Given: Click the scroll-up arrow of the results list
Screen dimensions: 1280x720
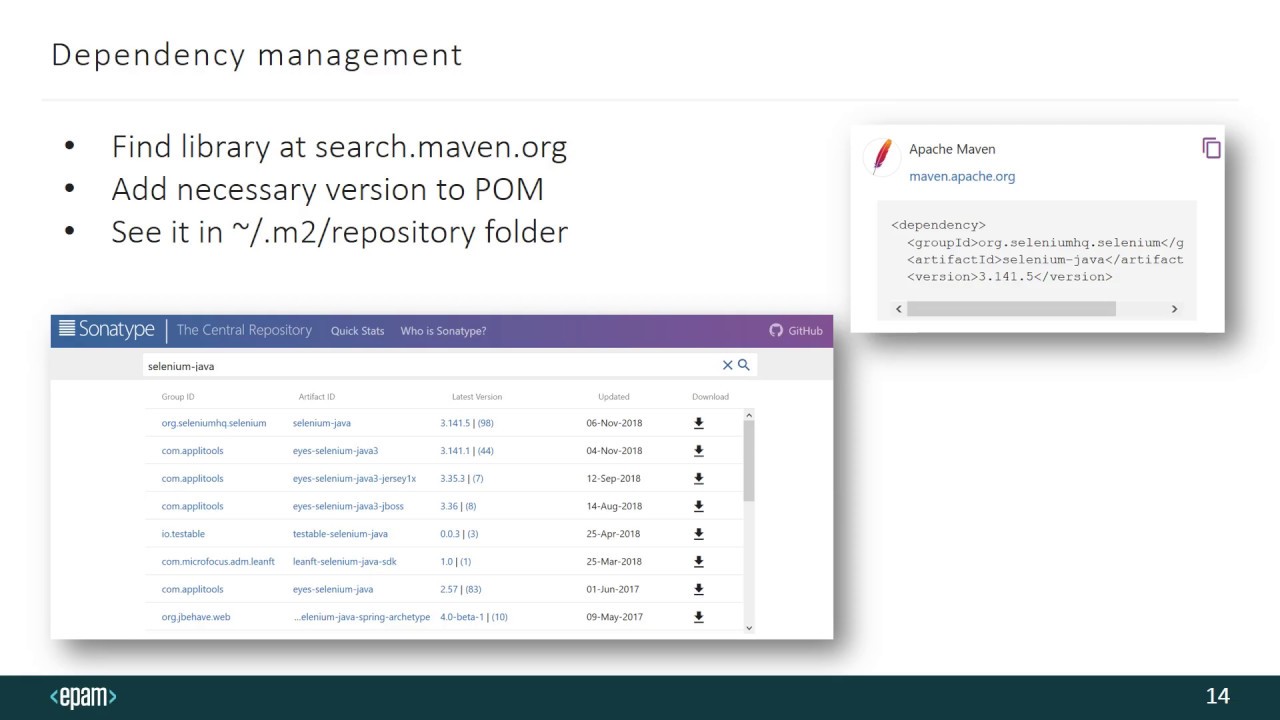Looking at the screenshot, I should click(x=749, y=415).
